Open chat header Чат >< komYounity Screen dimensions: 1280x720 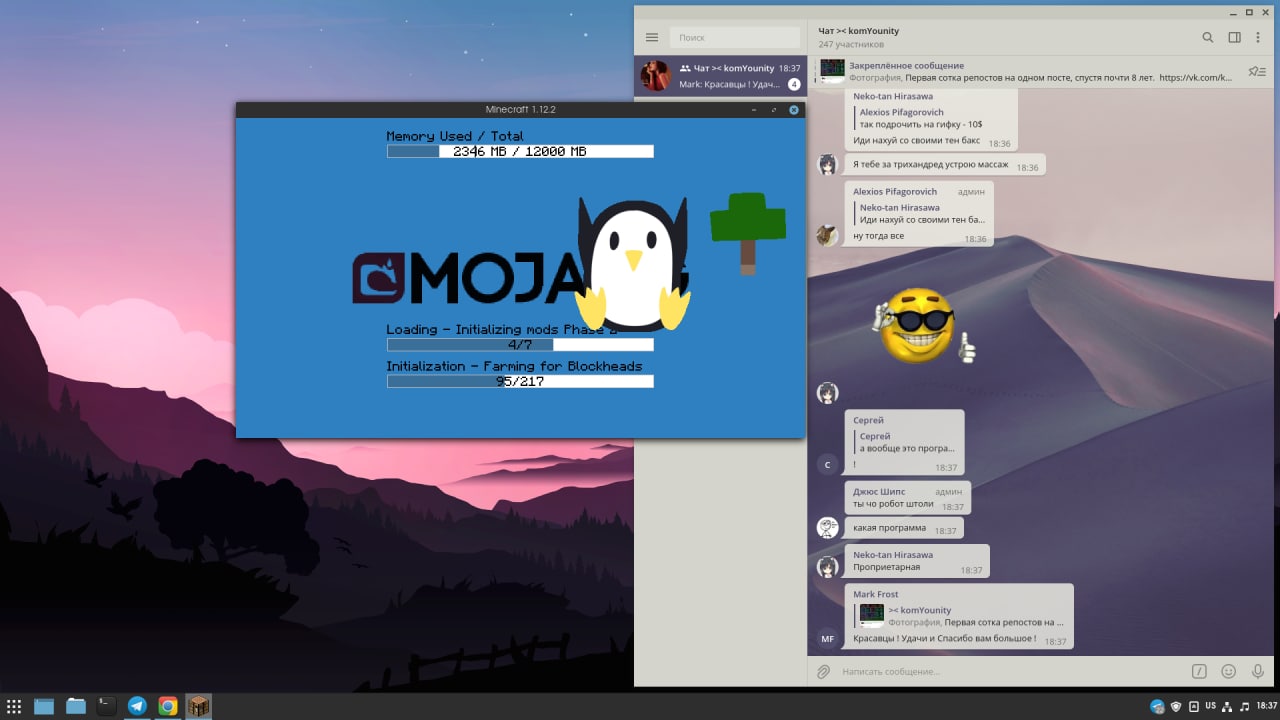click(858, 31)
